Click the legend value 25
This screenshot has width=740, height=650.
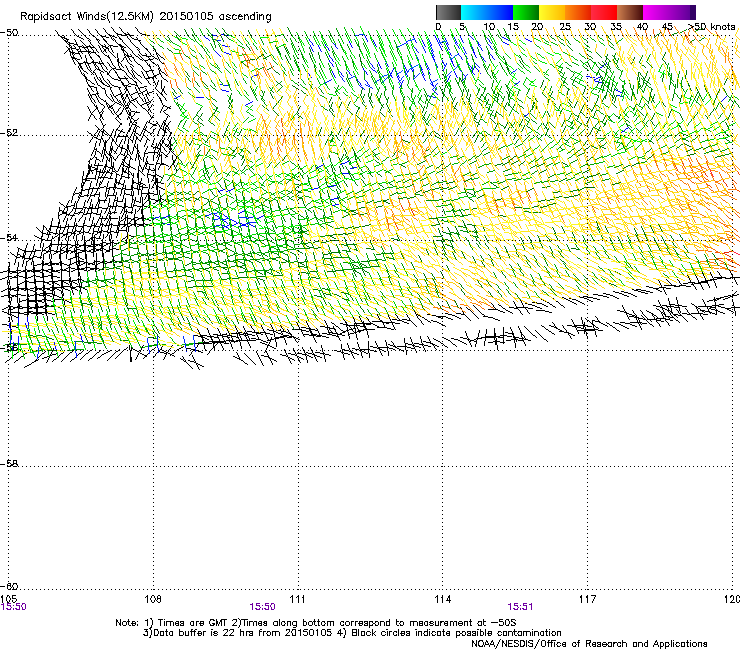565,26
